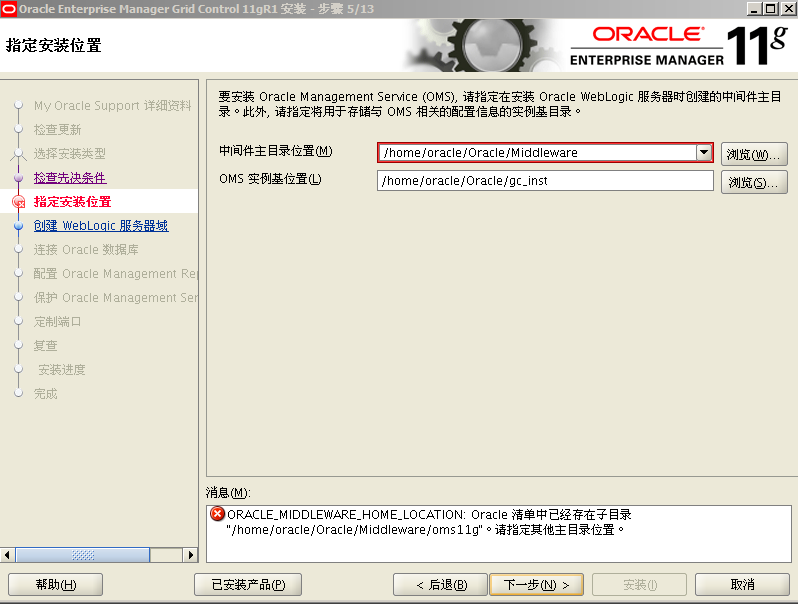
Task: Click the 帮助(H) help button
Action: tap(55, 585)
